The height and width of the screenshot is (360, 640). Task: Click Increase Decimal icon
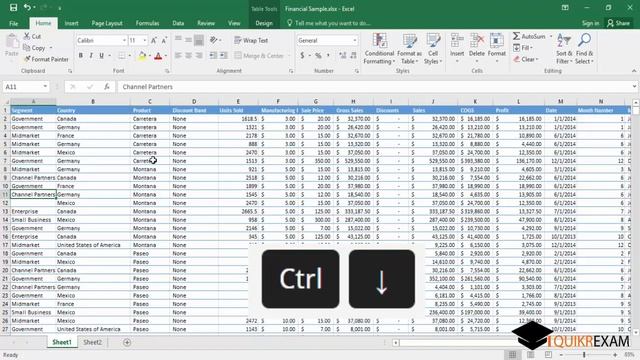342,56
